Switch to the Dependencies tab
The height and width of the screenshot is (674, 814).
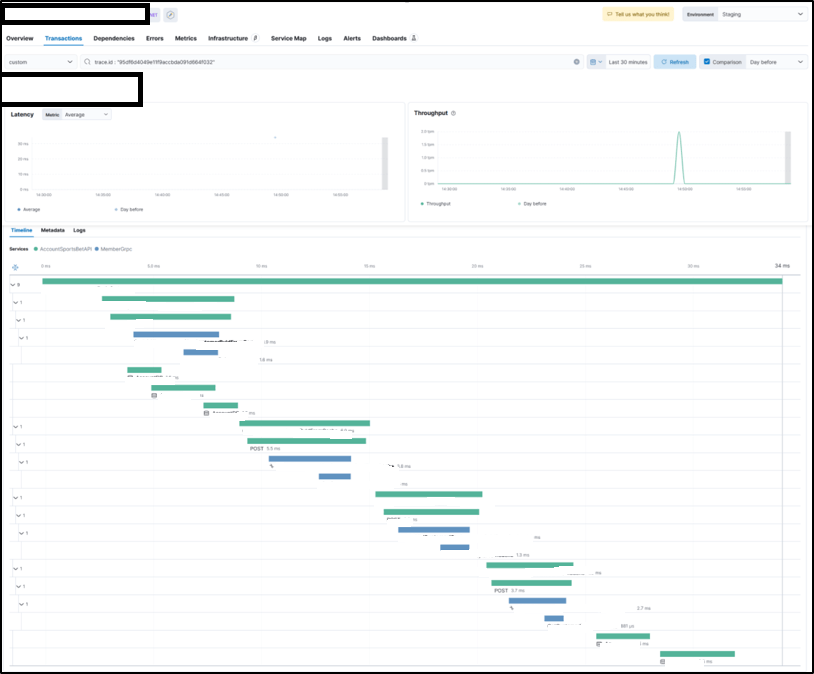tap(113, 38)
